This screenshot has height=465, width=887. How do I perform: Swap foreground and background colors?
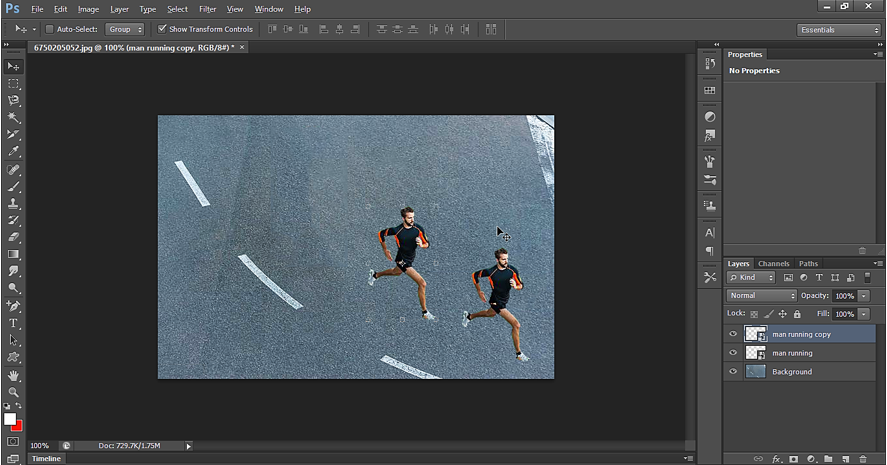(19, 406)
